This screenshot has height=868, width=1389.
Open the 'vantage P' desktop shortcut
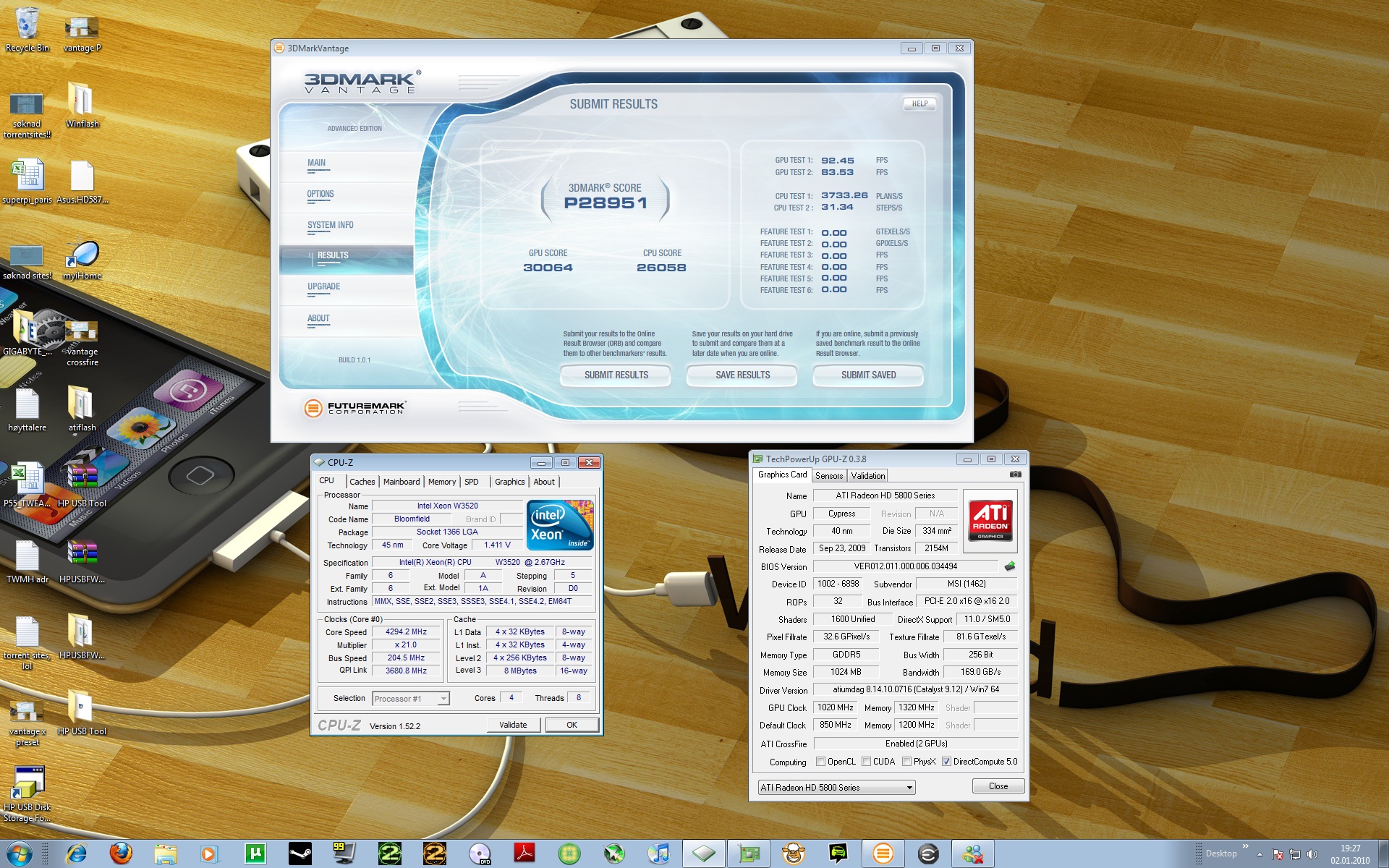click(x=82, y=33)
